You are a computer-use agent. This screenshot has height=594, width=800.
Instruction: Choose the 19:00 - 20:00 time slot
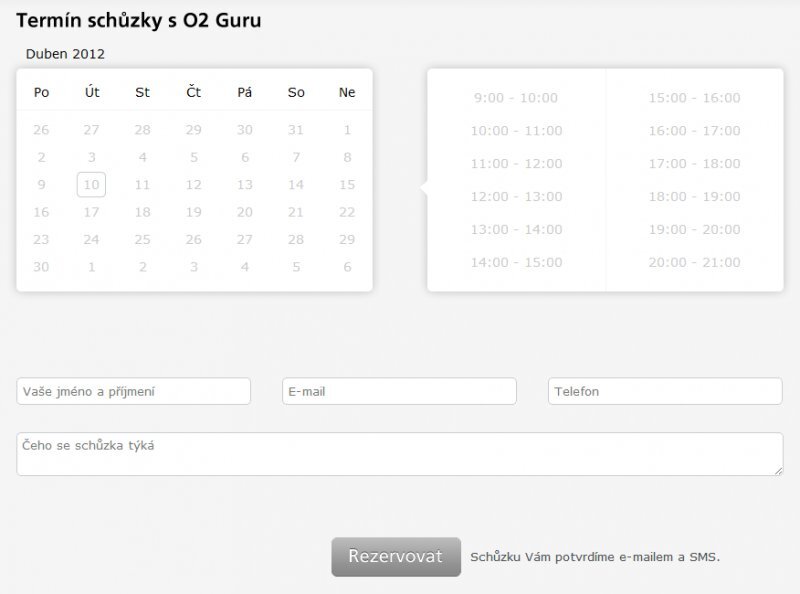pyautogui.click(x=694, y=230)
